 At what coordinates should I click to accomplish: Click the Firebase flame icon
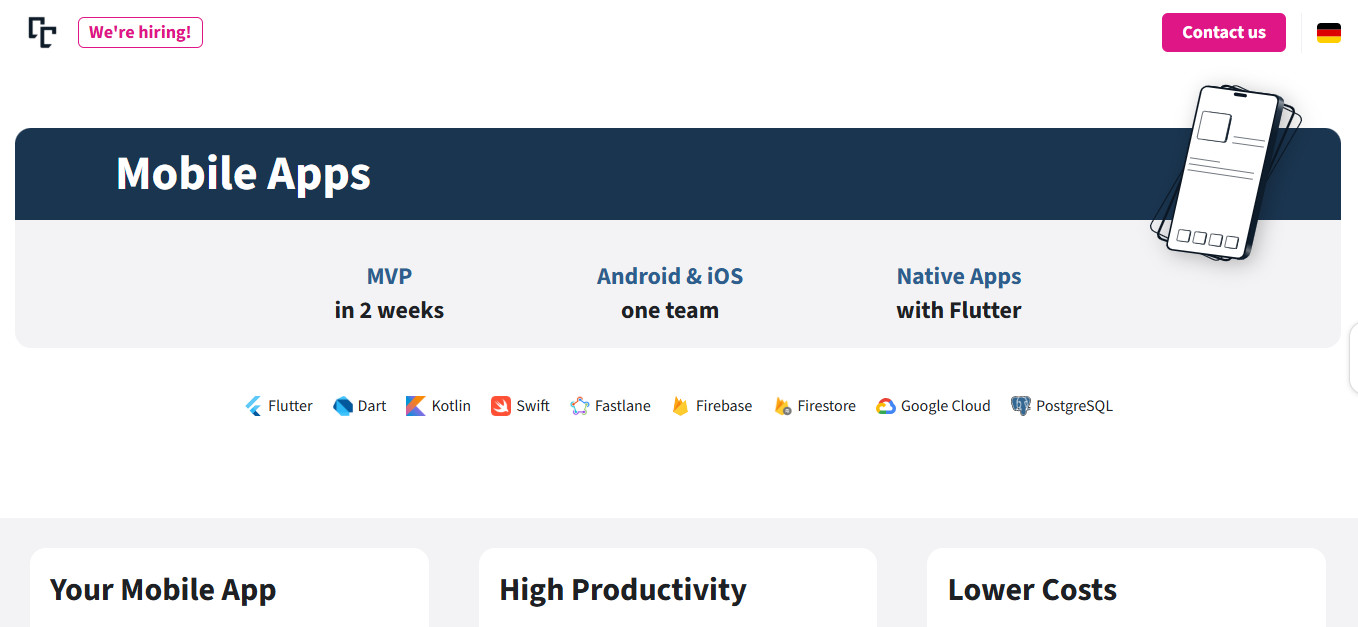680,406
